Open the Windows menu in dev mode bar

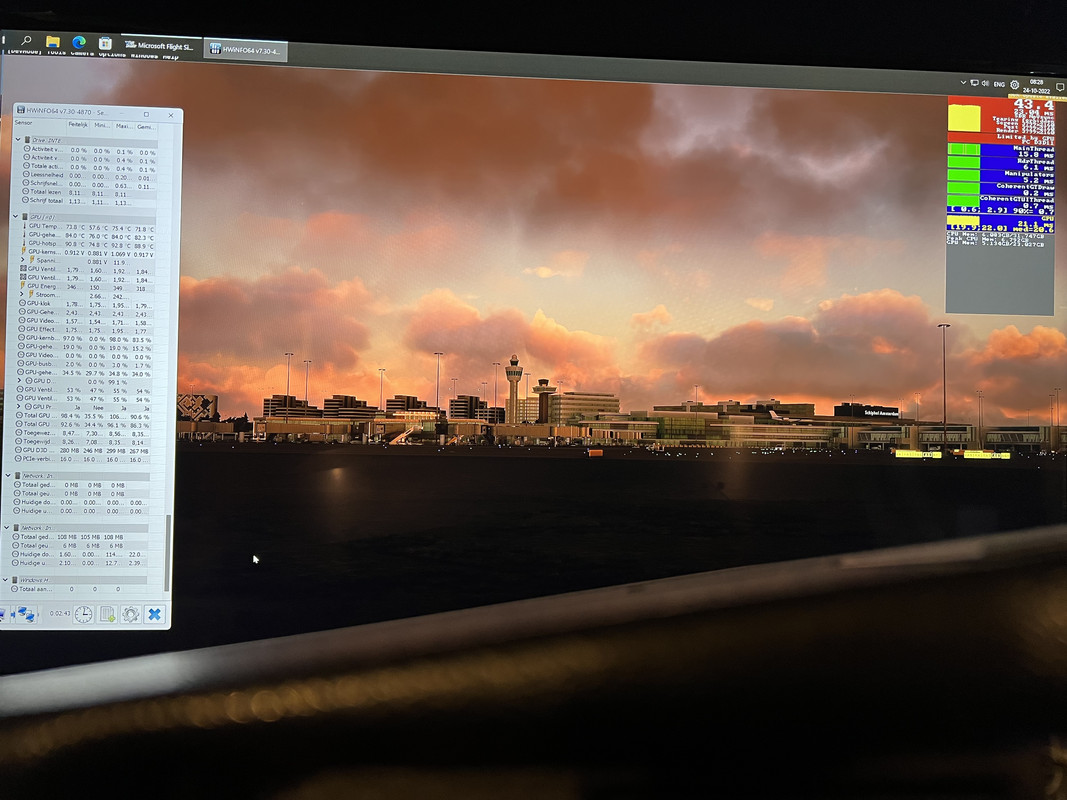pyautogui.click(x=144, y=55)
